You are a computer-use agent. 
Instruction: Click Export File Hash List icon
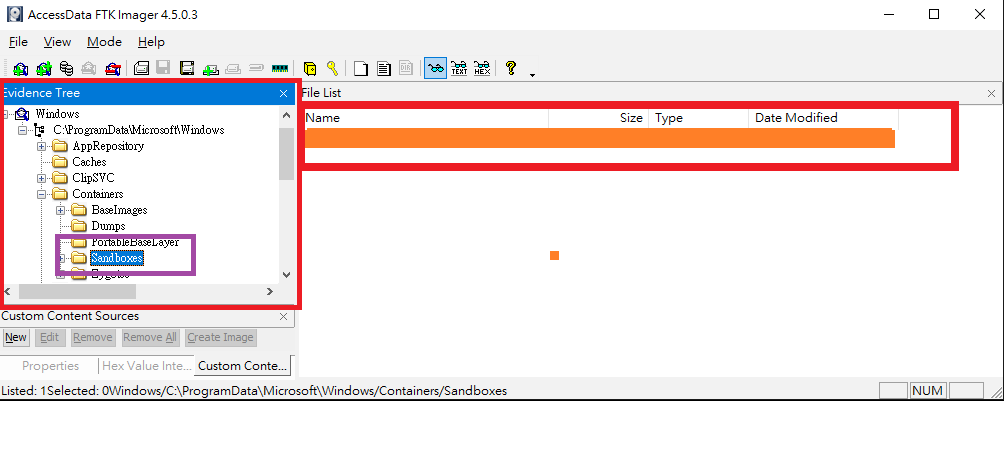(384, 68)
